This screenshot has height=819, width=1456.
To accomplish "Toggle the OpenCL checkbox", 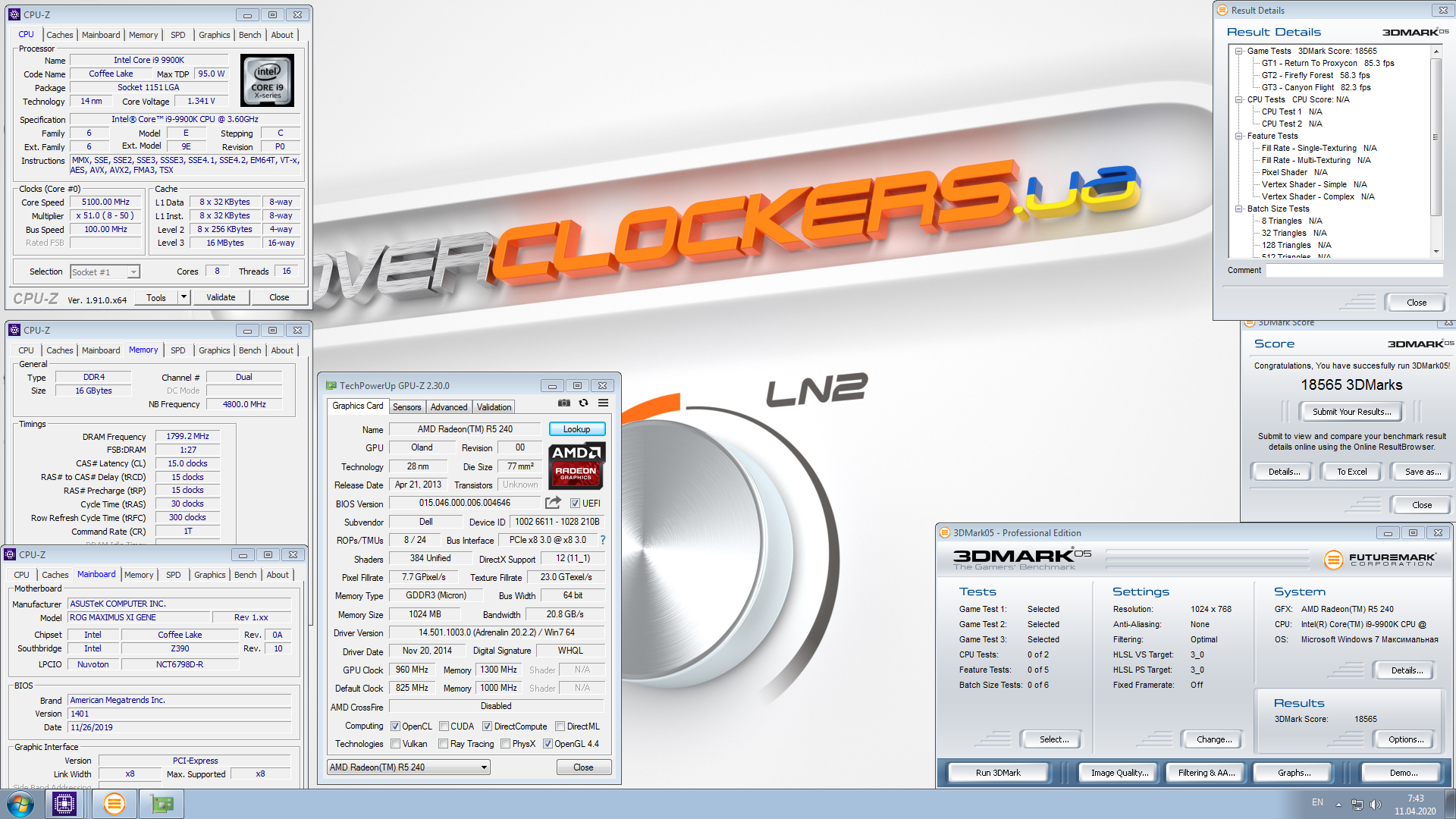I will coord(395,726).
